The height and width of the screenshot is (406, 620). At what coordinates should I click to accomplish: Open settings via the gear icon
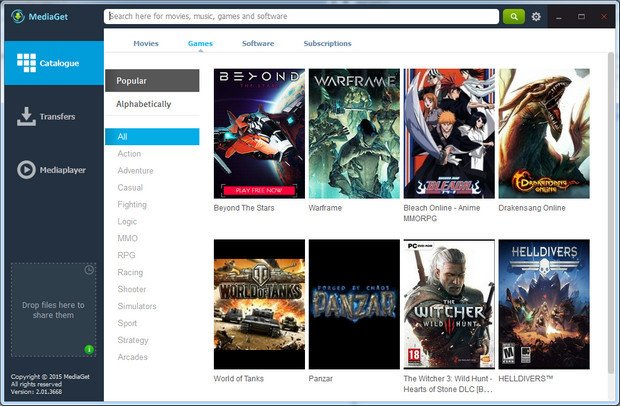pyautogui.click(x=536, y=17)
